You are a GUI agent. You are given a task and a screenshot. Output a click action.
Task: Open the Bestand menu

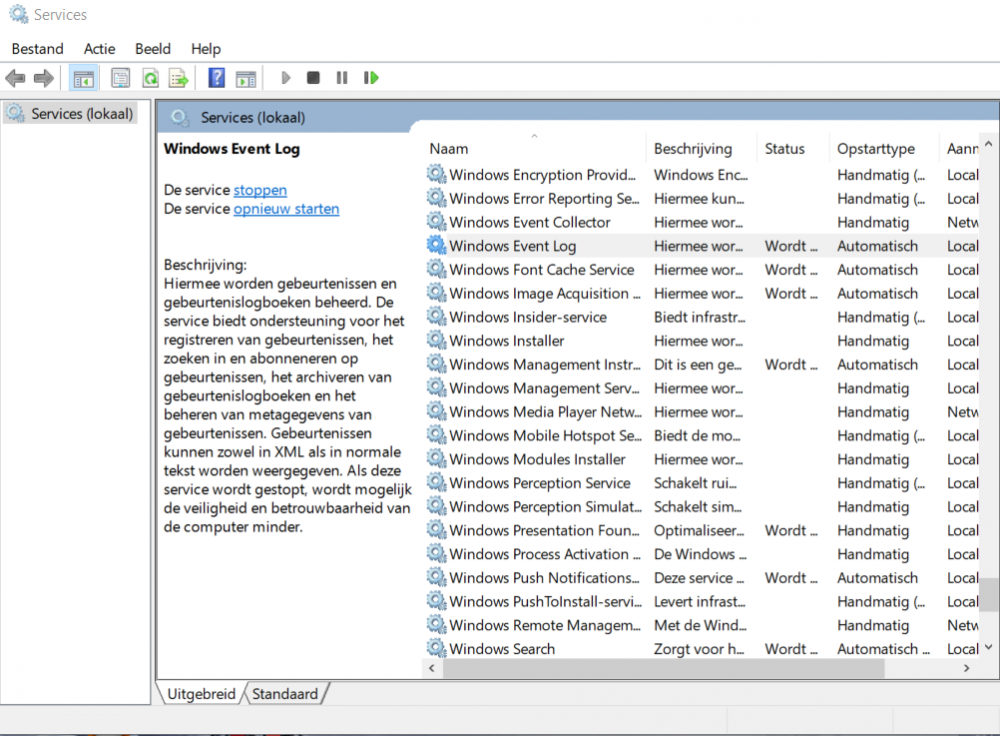coord(37,48)
